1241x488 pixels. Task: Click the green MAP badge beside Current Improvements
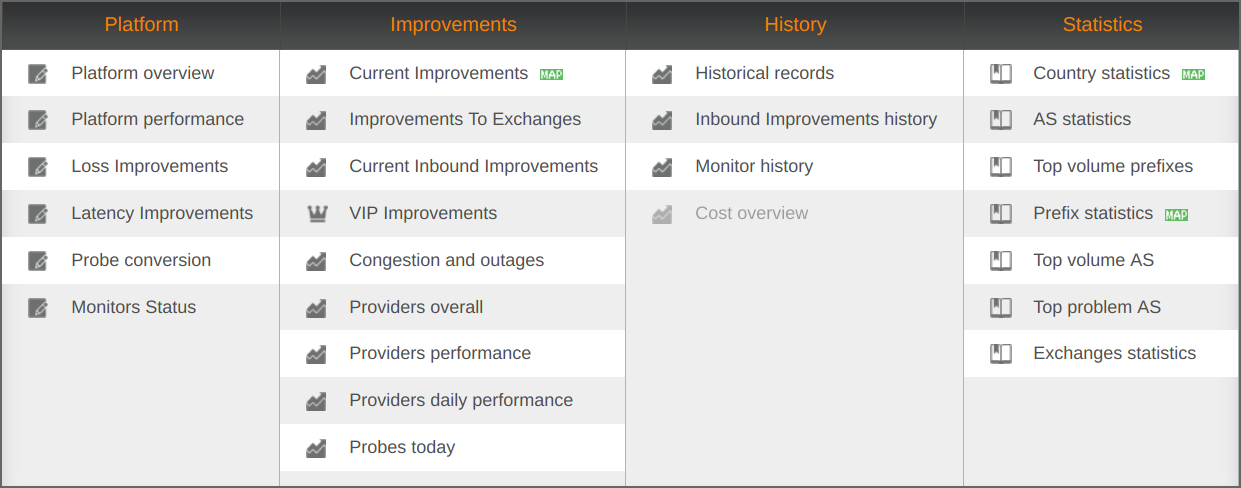(551, 75)
